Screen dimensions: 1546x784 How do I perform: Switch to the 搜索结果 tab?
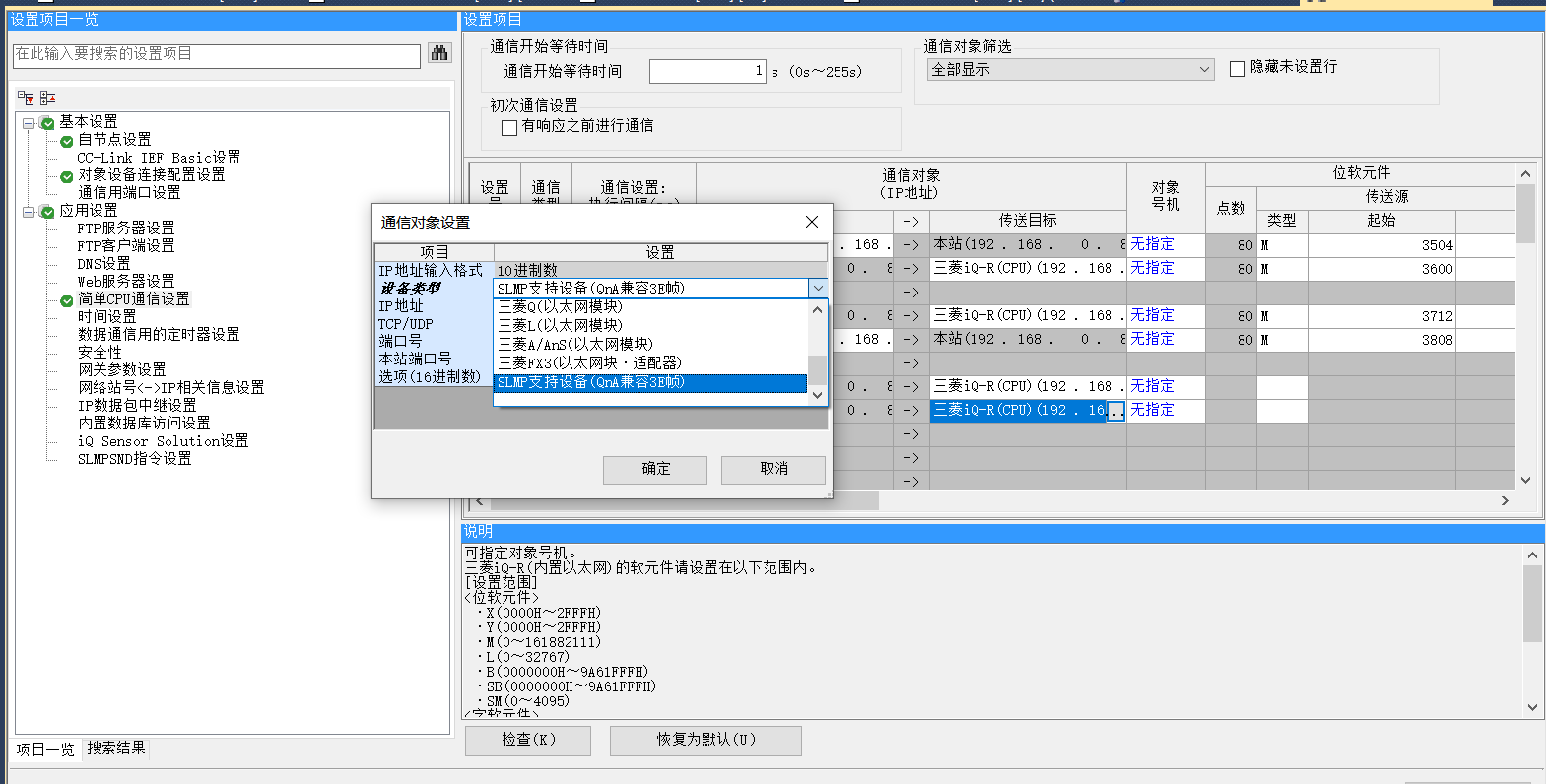click(116, 748)
